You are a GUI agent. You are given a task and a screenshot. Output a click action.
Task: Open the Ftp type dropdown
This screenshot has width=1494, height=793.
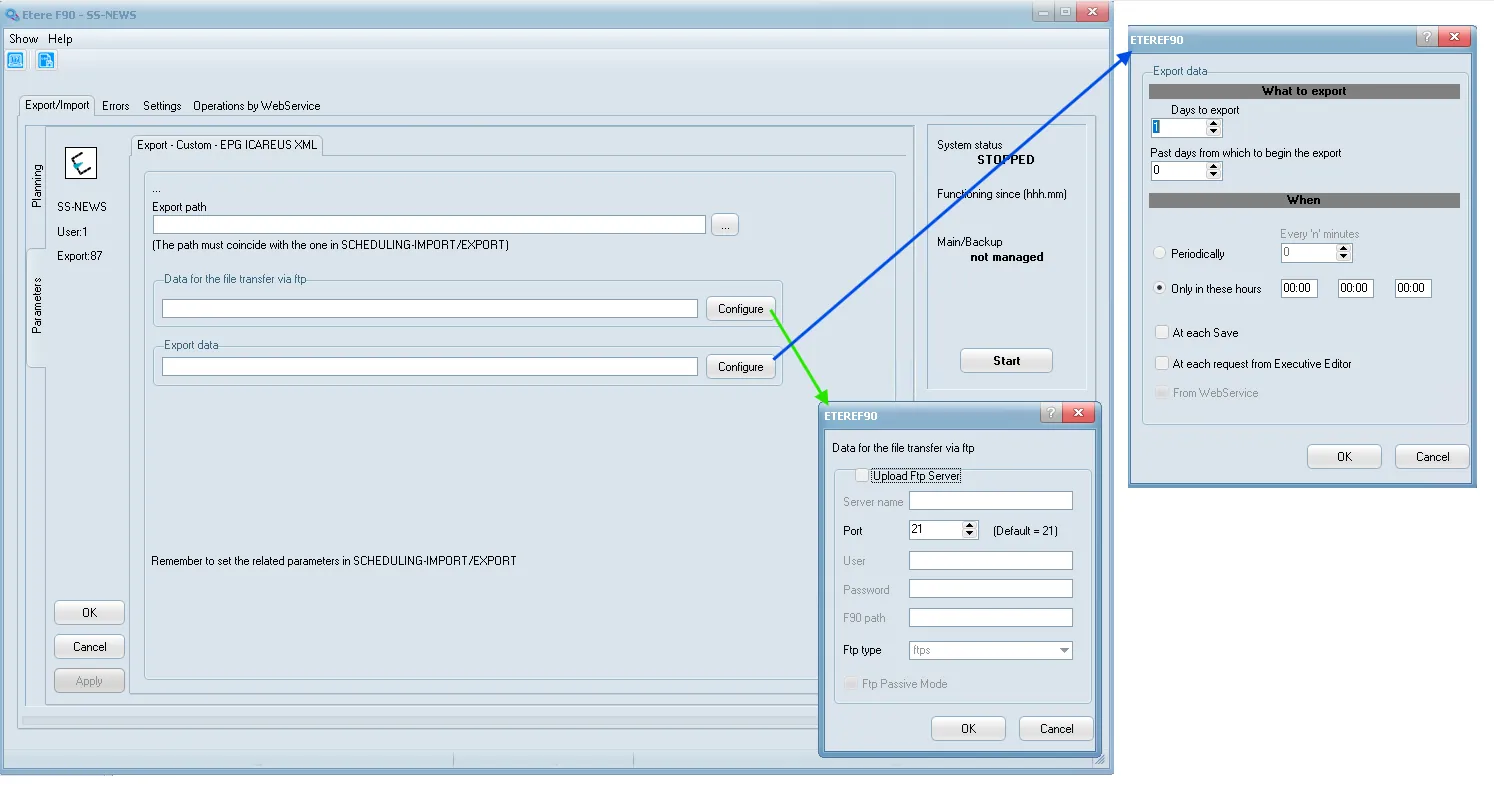click(1063, 650)
